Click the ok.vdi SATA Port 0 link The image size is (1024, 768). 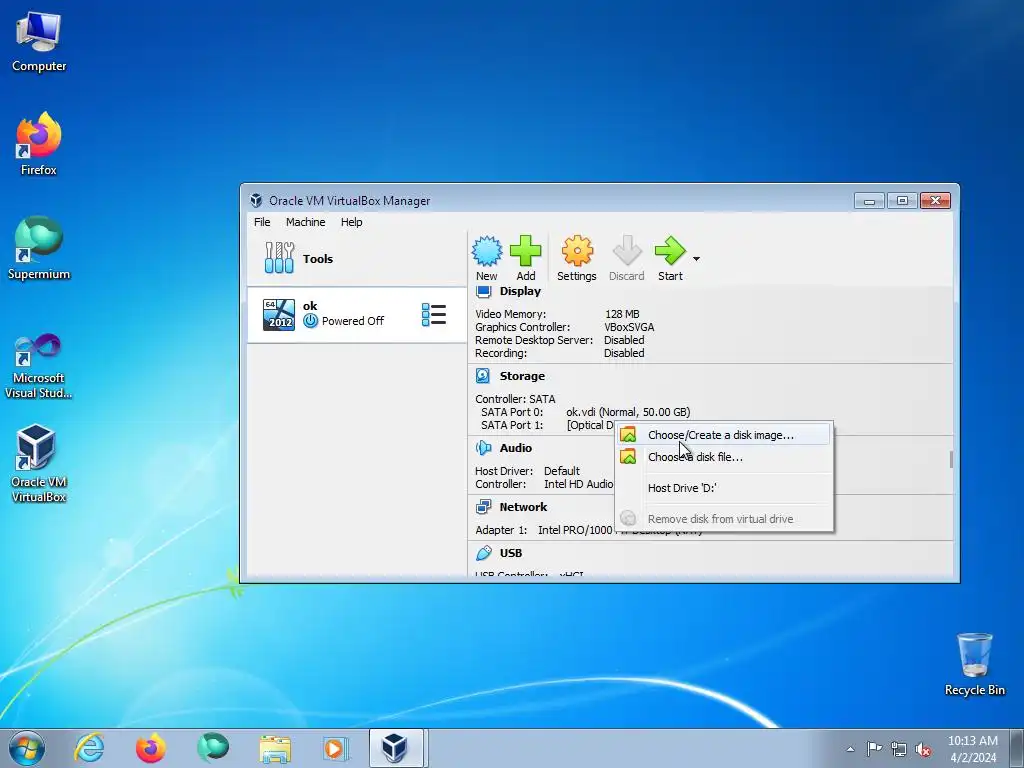point(628,412)
